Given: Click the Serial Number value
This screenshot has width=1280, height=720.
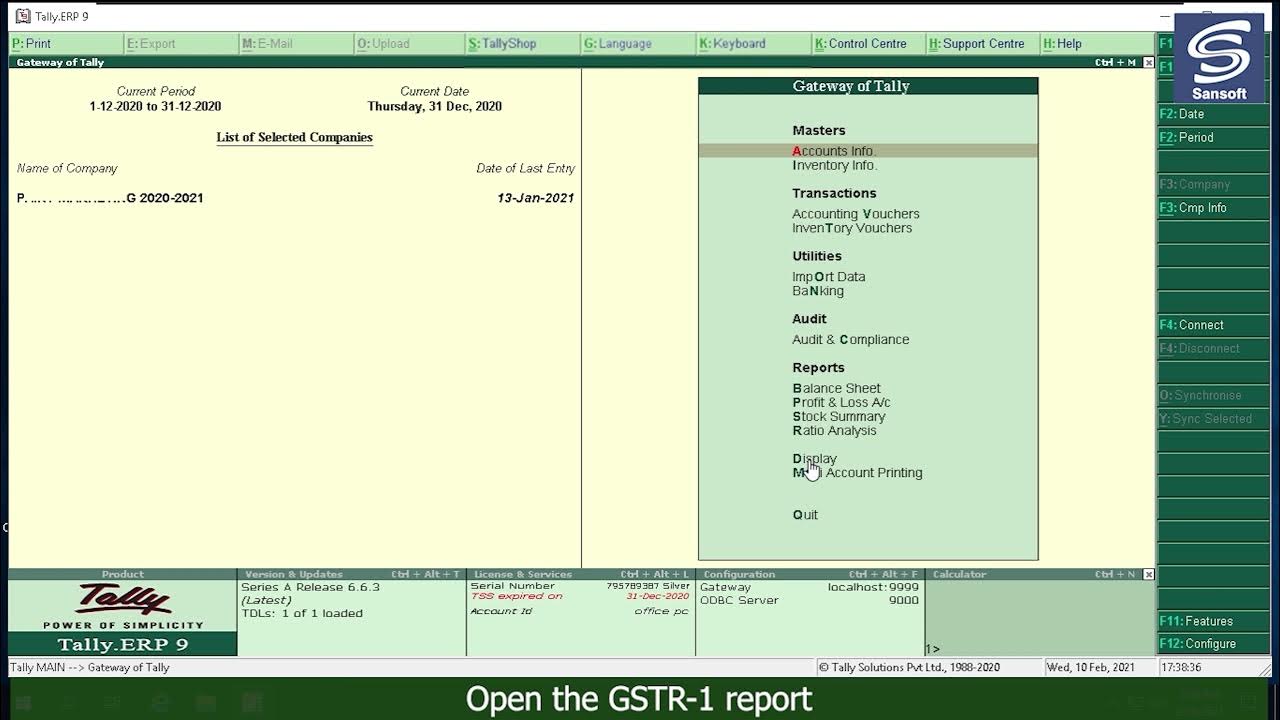Looking at the screenshot, I should [647, 586].
